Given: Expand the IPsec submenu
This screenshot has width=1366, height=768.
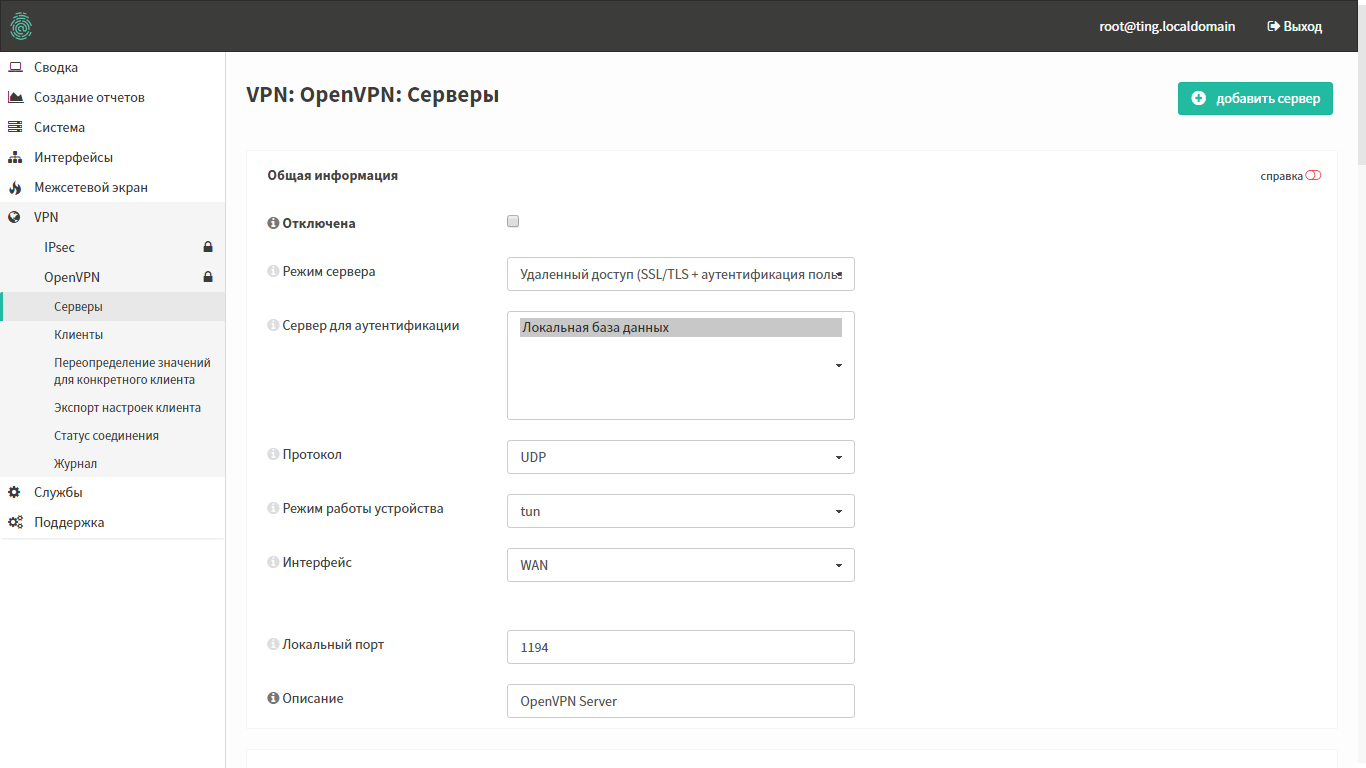Looking at the screenshot, I should pyautogui.click(x=112, y=247).
